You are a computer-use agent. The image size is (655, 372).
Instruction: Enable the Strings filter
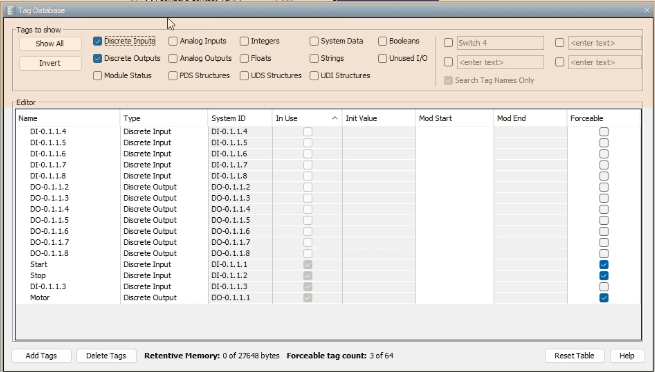pyautogui.click(x=314, y=58)
